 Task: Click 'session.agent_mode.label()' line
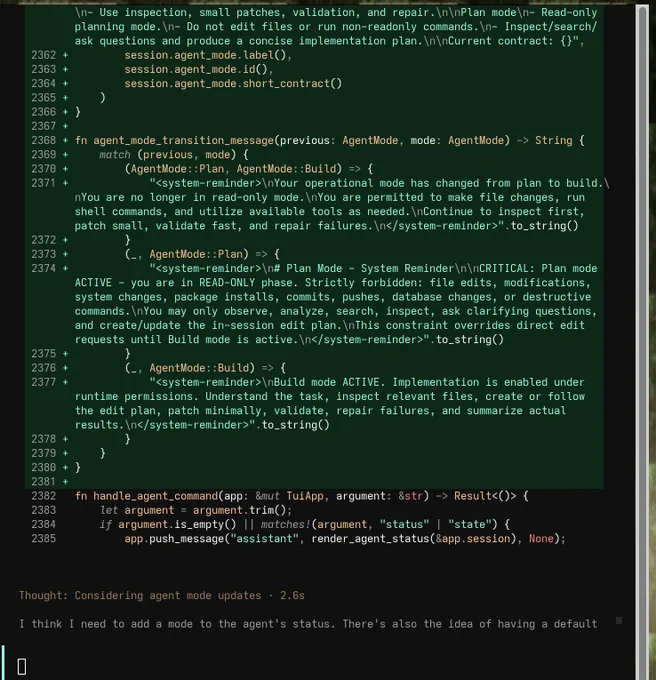pos(208,55)
